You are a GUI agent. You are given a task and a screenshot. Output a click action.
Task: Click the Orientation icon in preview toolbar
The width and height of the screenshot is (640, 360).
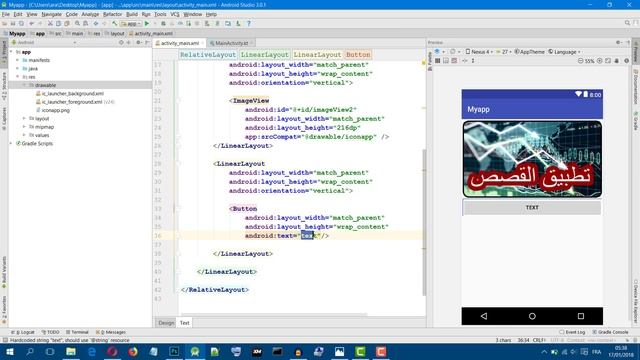(453, 52)
